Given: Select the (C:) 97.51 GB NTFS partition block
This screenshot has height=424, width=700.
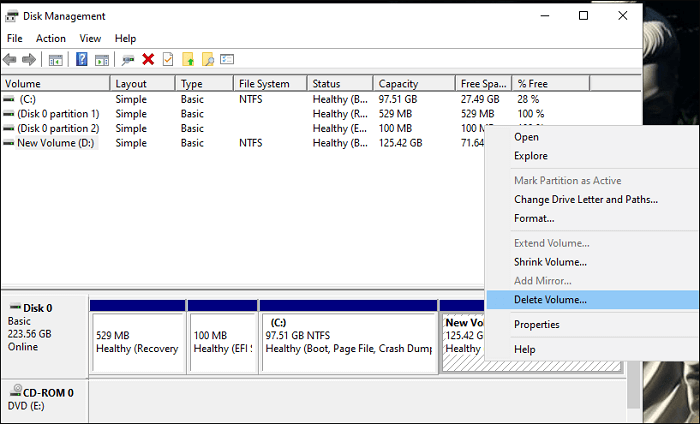Looking at the screenshot, I should pos(348,342).
